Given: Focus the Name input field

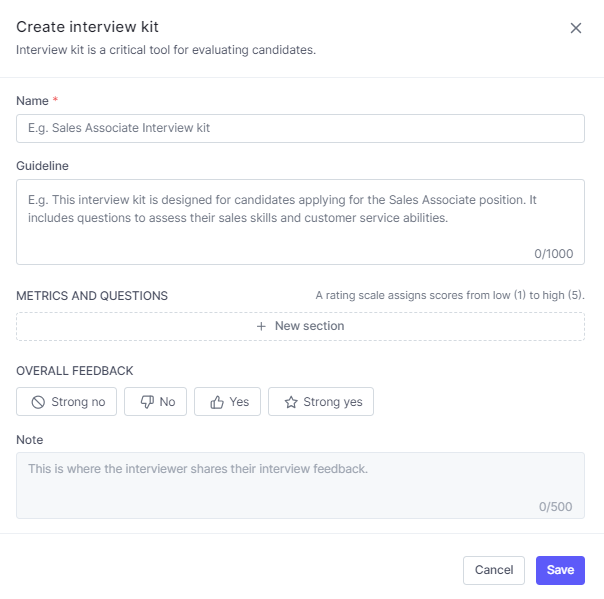Looking at the screenshot, I should tap(300, 128).
